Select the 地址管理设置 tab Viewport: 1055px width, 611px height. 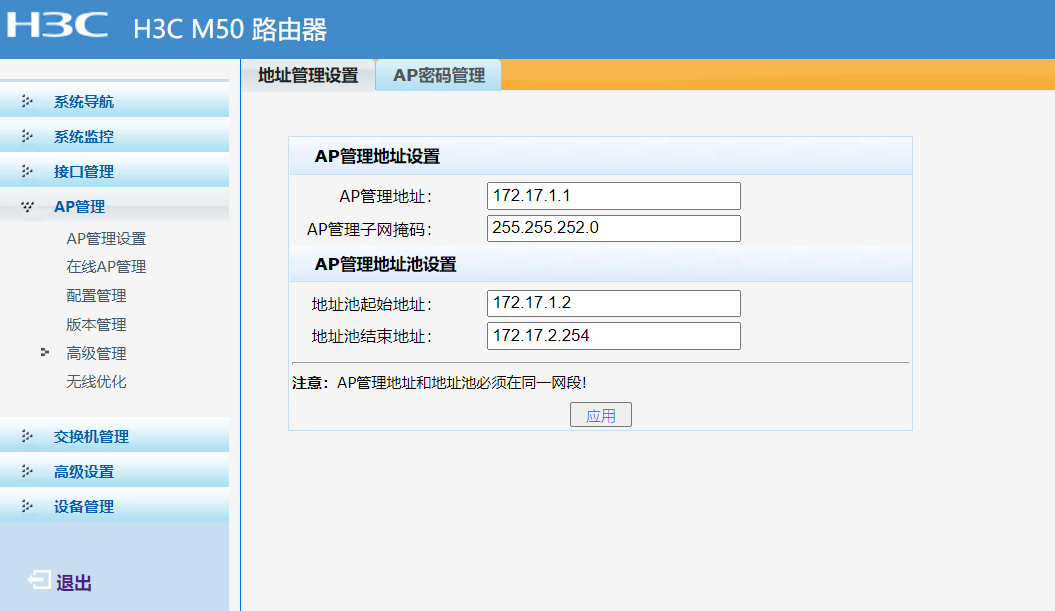[x=308, y=75]
